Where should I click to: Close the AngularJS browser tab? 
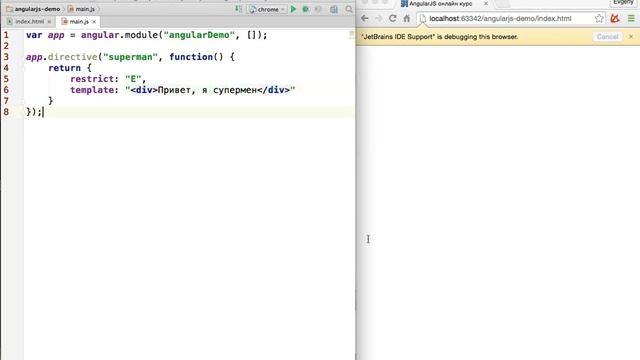[x=486, y=3]
